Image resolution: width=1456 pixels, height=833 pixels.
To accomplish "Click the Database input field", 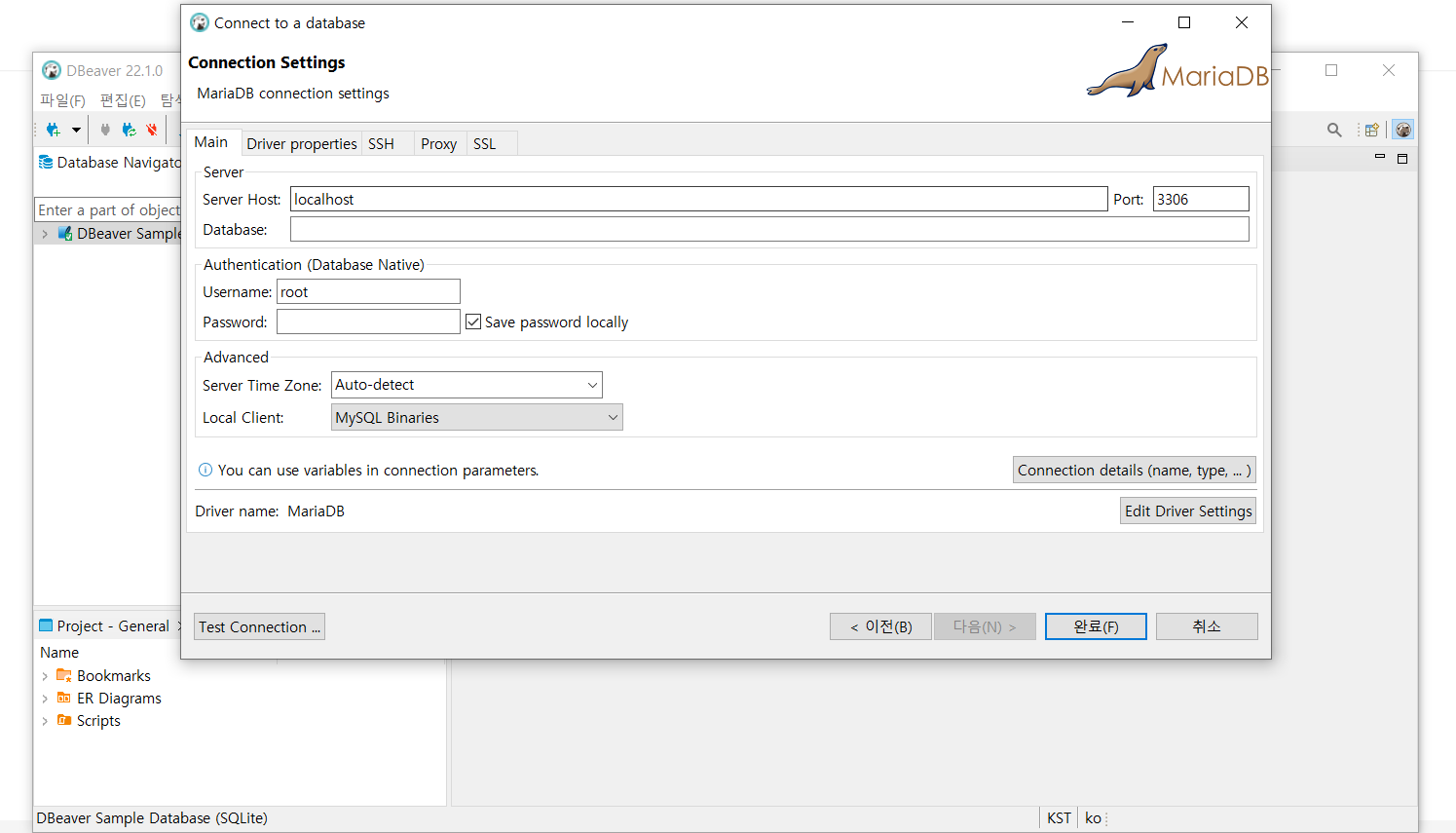I will point(769,229).
